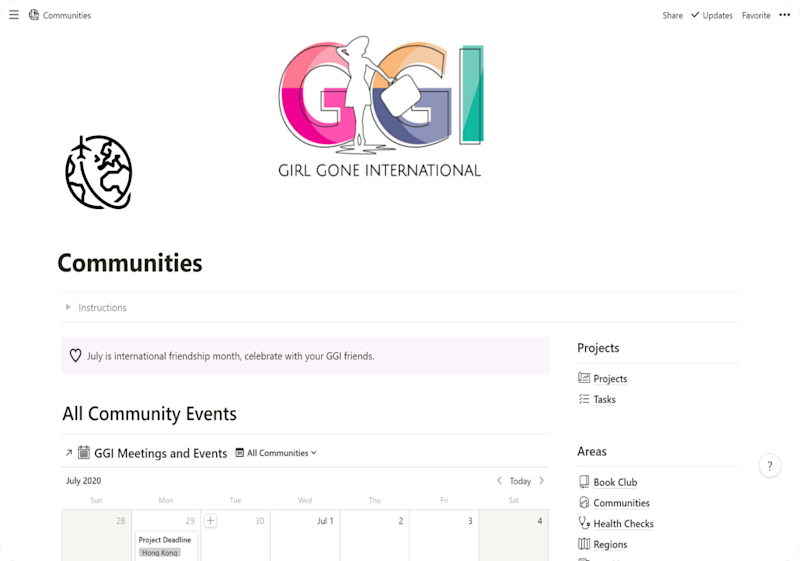The width and height of the screenshot is (800, 561).
Task: Open the sidebar hamburger menu
Action: pyautogui.click(x=14, y=15)
